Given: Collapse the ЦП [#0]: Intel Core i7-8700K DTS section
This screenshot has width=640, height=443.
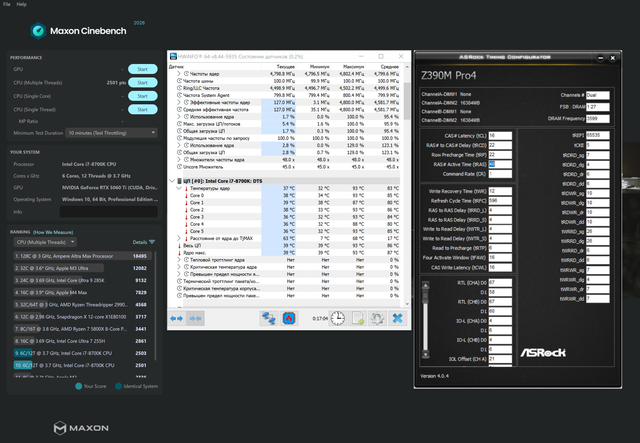Looking at the screenshot, I should tap(172, 181).
